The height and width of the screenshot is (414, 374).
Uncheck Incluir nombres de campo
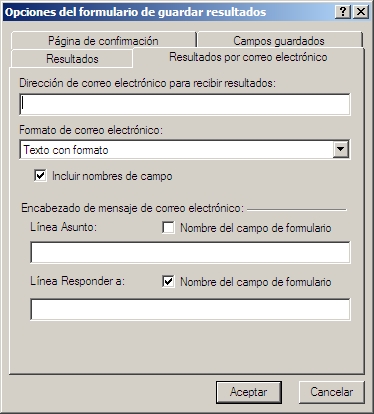pos(40,175)
